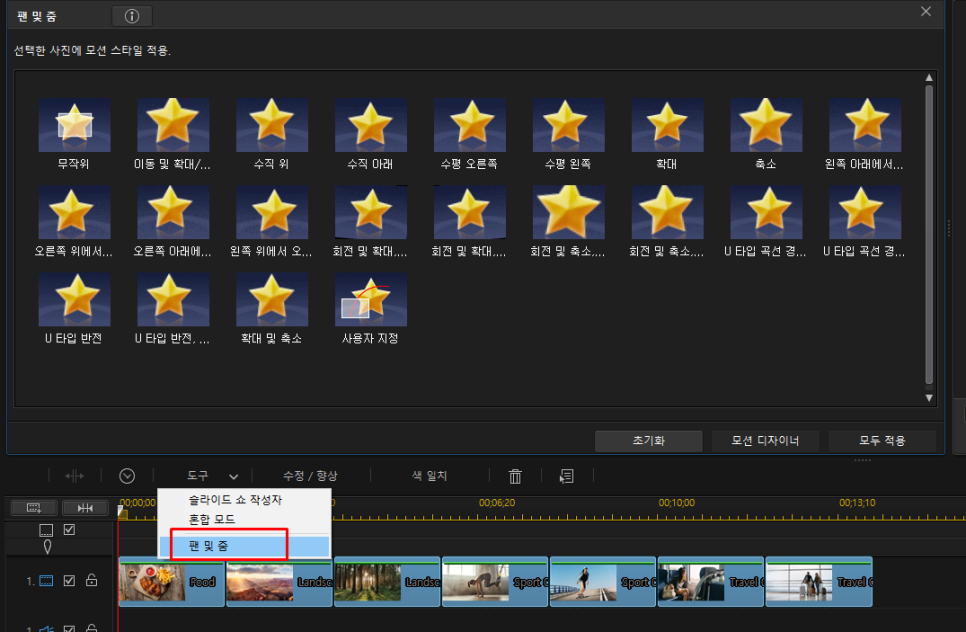Click the 모두 적용 button

coord(882,441)
